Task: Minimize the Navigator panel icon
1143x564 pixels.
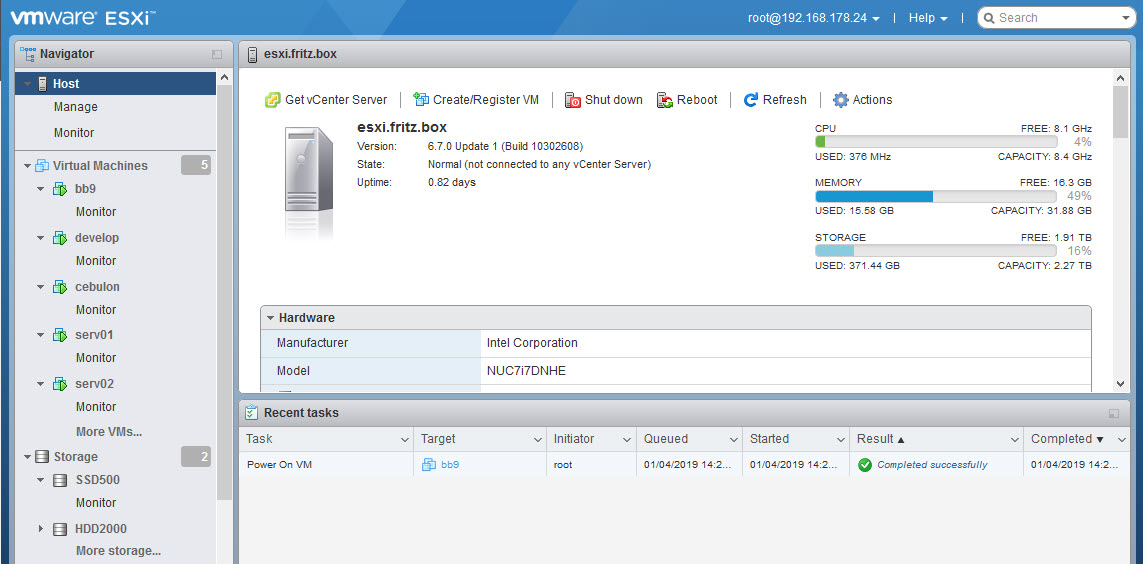Action: (217, 54)
